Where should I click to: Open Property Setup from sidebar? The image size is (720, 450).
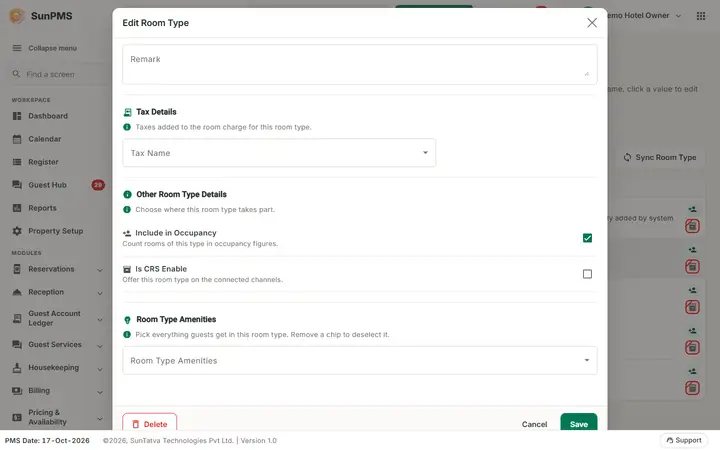(x=56, y=231)
